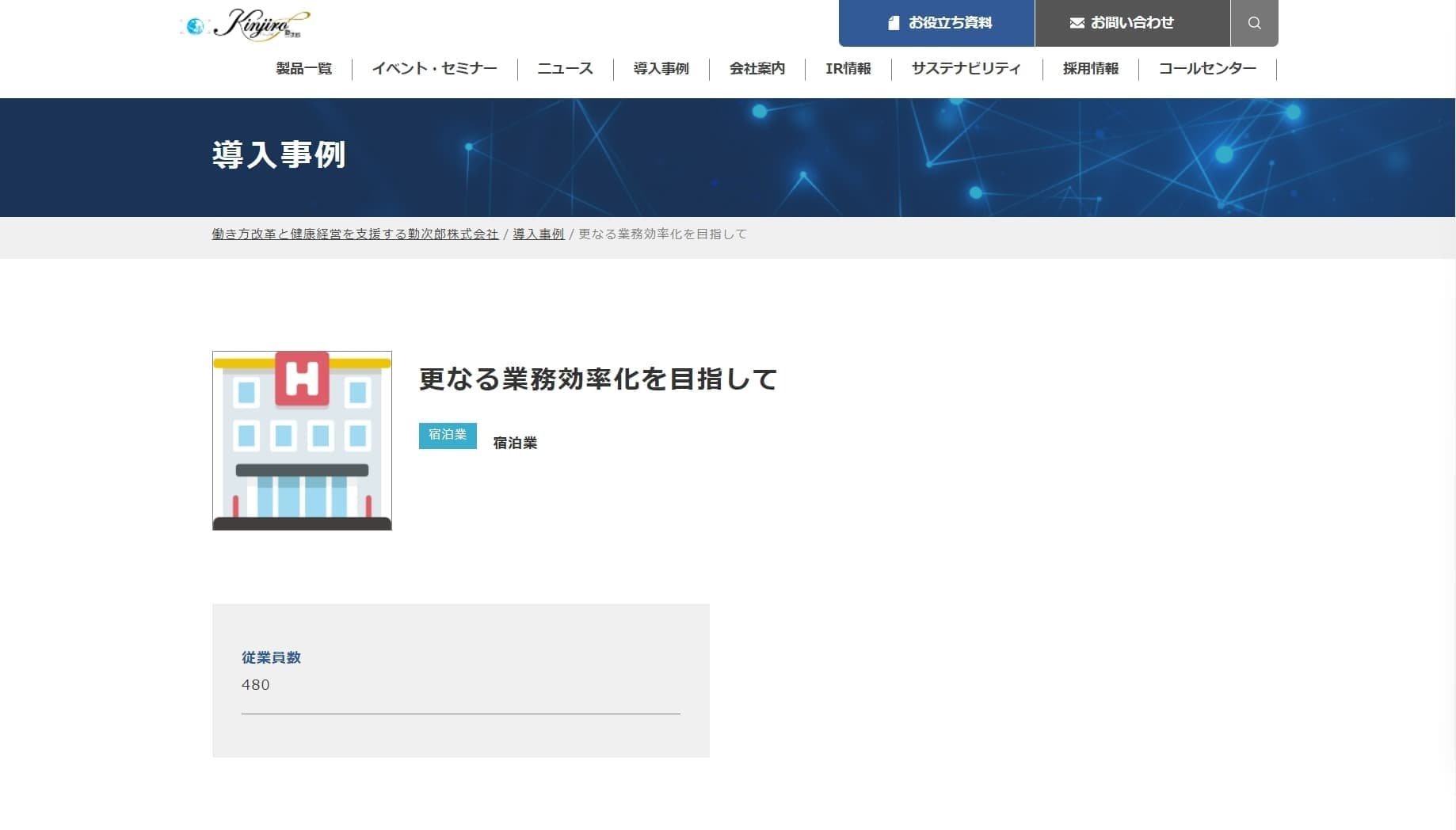Select サステナビリティ in the navigation

[966, 69]
